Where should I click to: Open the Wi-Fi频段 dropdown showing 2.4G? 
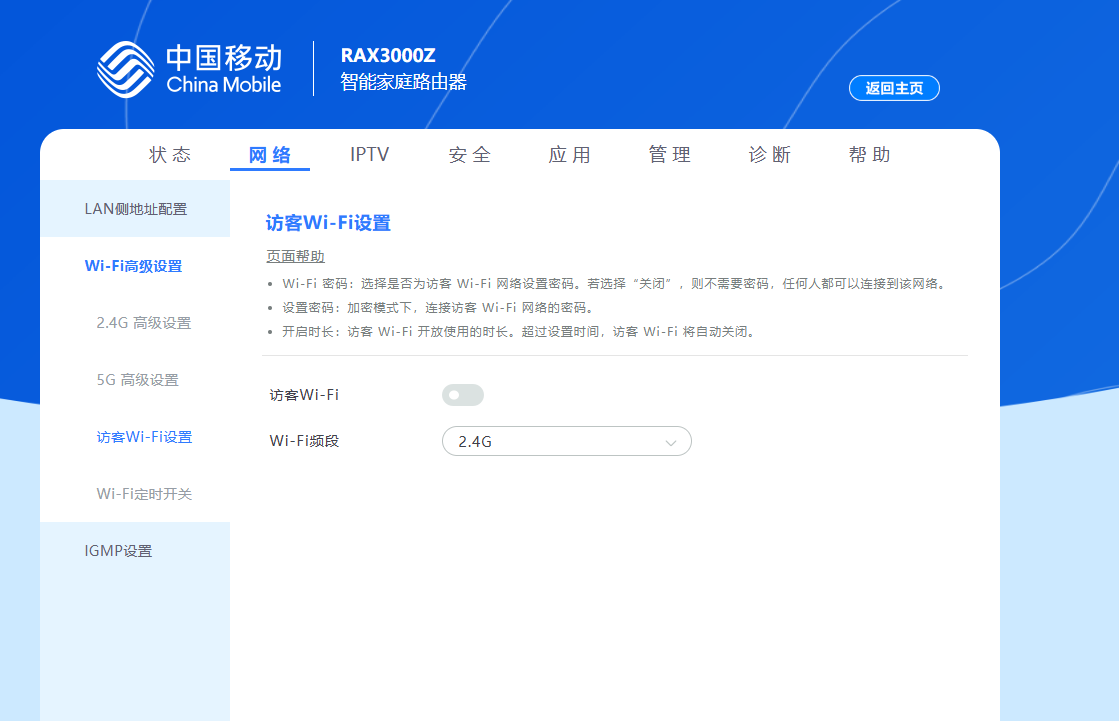tap(567, 441)
